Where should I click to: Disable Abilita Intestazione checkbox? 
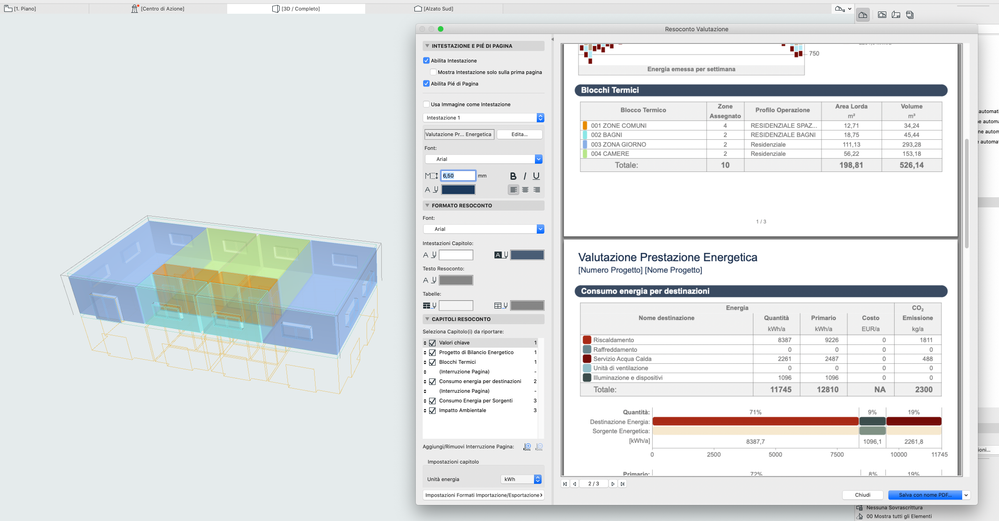pos(426,61)
